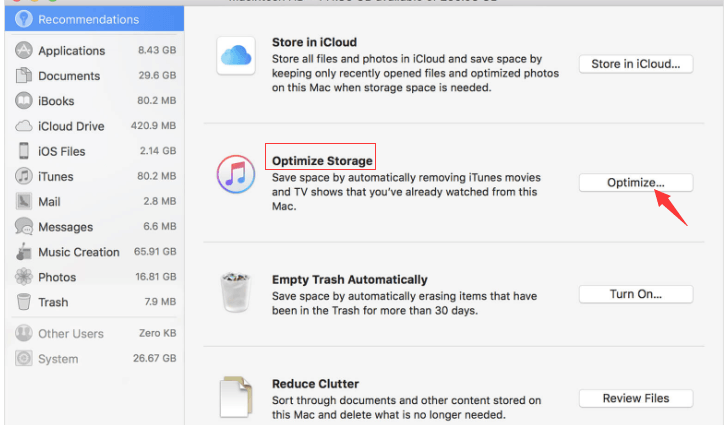Image resolution: width=725 pixels, height=425 pixels.
Task: Turn on Empty Trash Automatically
Action: coord(636,294)
